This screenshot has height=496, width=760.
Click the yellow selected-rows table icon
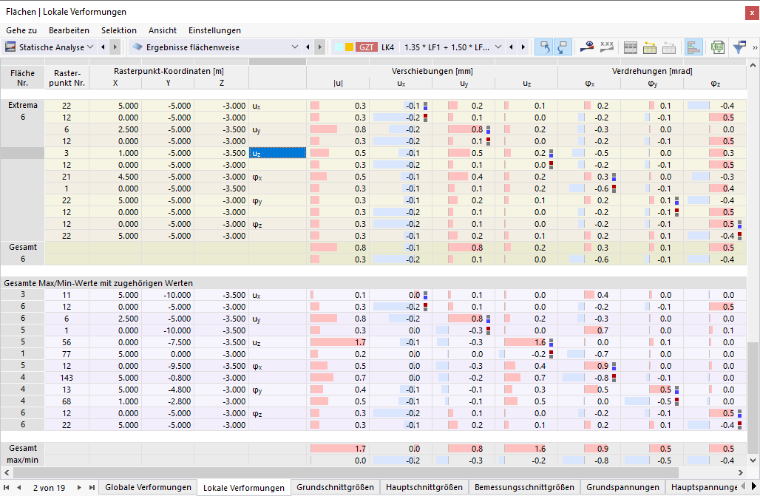[649, 47]
